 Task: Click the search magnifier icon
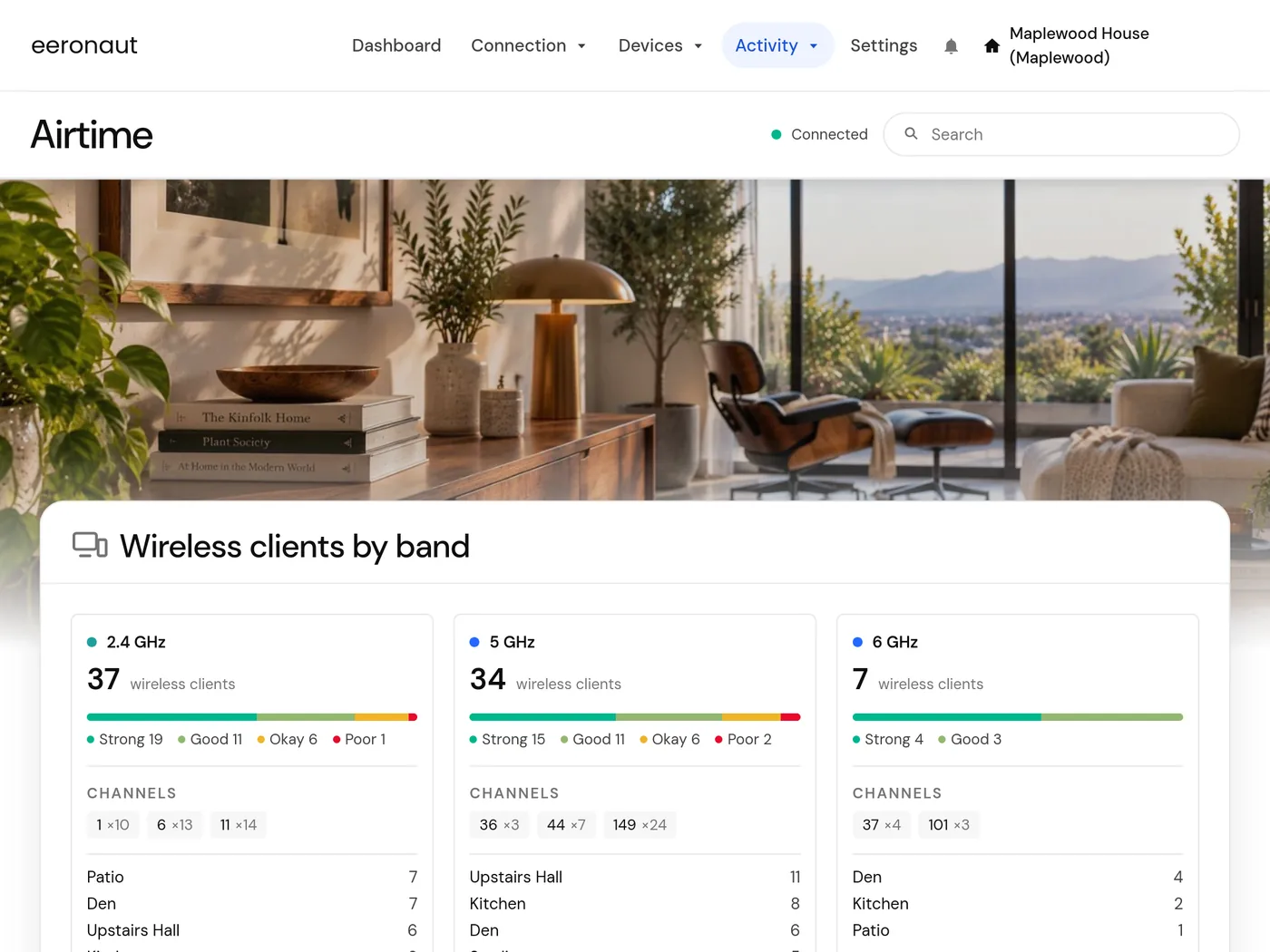911,134
